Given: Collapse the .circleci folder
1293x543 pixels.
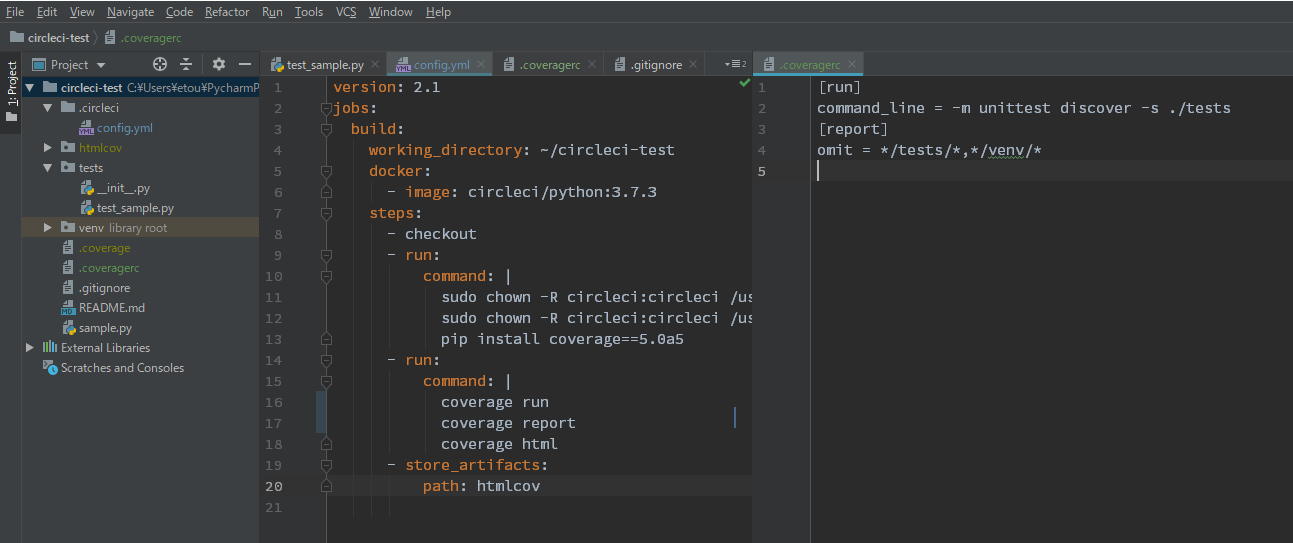Looking at the screenshot, I should point(47,108).
